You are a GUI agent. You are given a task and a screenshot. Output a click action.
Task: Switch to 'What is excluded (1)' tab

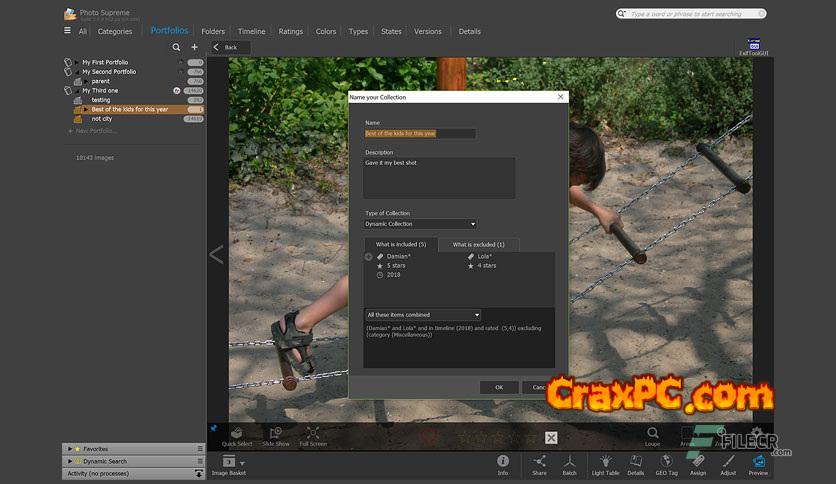478,244
